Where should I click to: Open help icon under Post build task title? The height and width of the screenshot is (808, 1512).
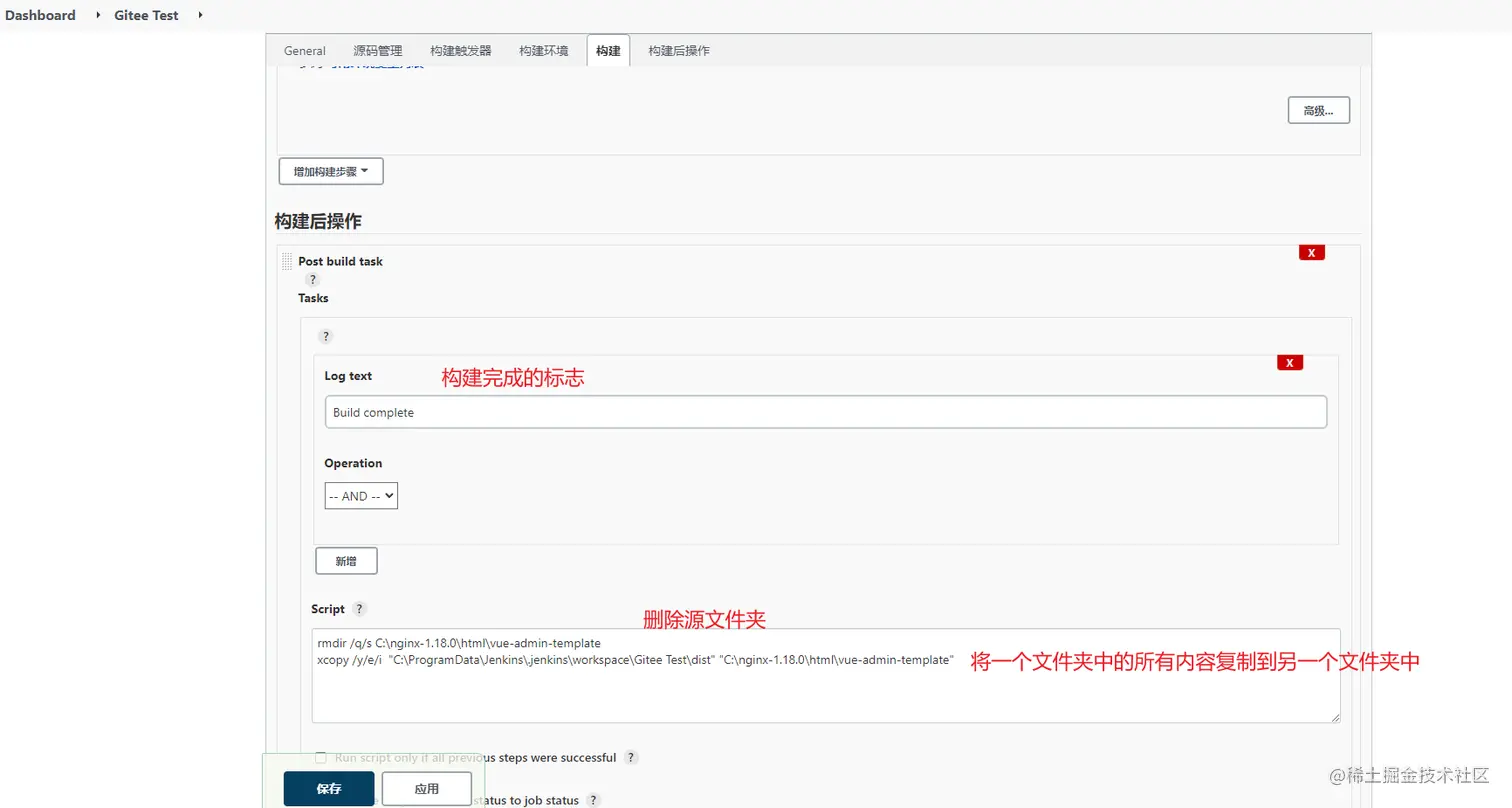click(312, 280)
